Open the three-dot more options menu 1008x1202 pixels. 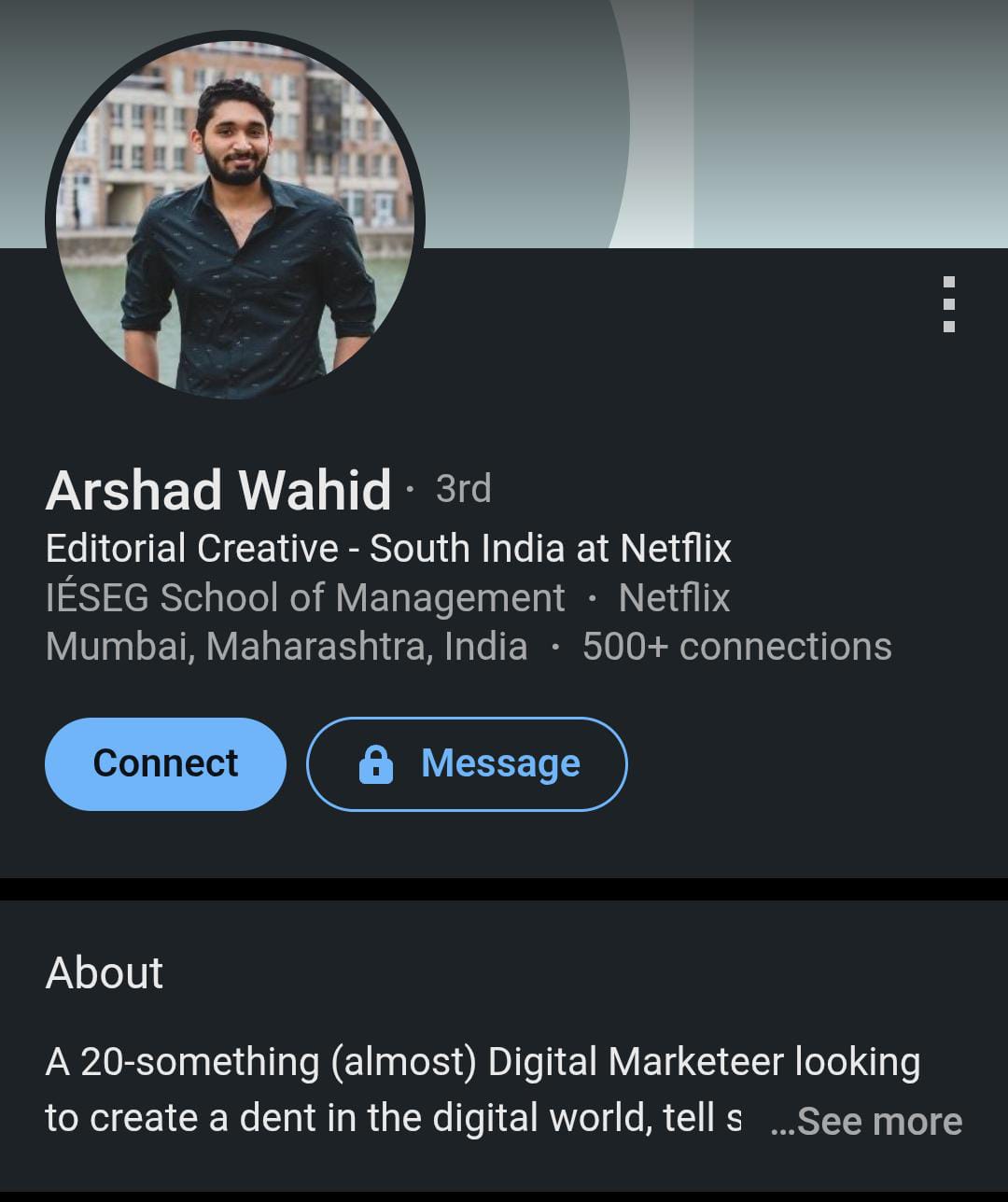[948, 304]
